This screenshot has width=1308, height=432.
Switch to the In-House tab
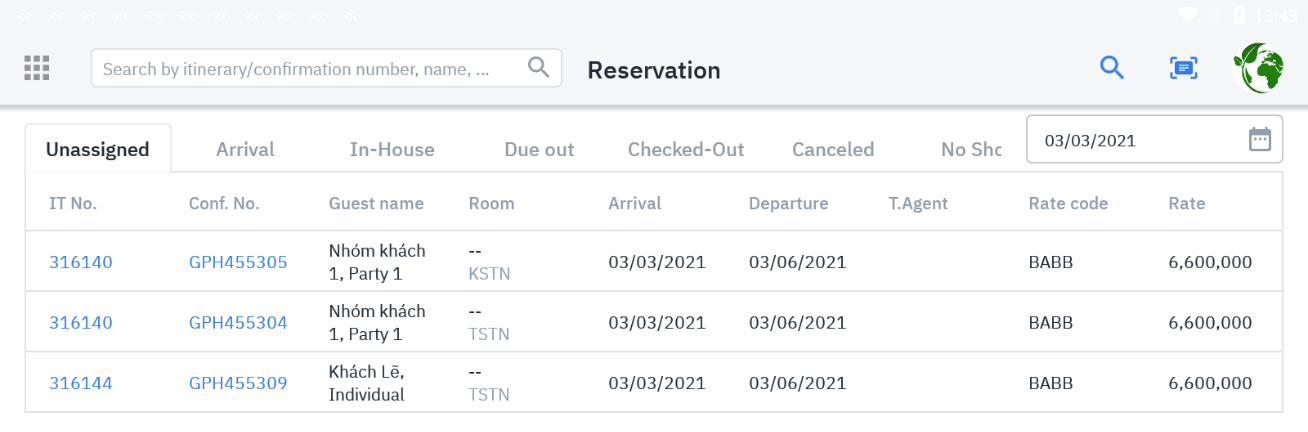(392, 150)
